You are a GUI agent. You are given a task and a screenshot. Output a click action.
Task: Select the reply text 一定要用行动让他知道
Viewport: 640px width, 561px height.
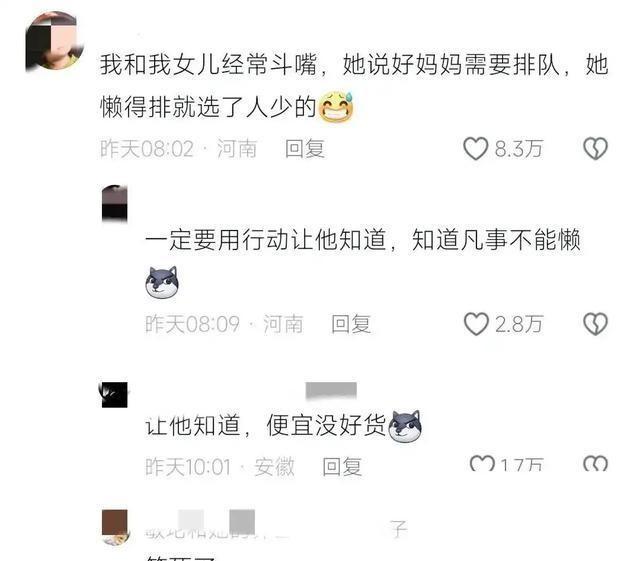pyautogui.click(x=266, y=240)
